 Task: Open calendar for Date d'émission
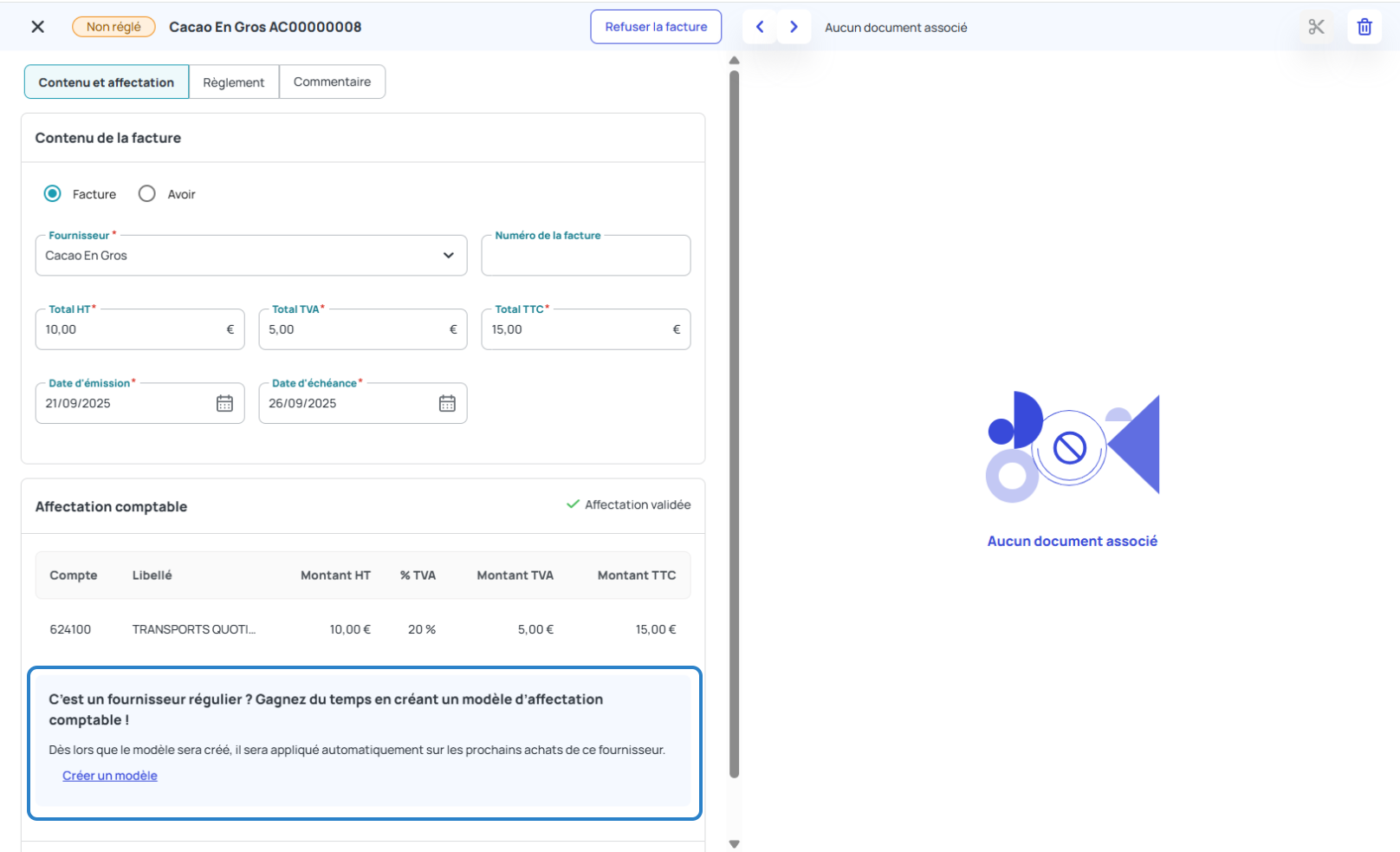click(x=224, y=404)
